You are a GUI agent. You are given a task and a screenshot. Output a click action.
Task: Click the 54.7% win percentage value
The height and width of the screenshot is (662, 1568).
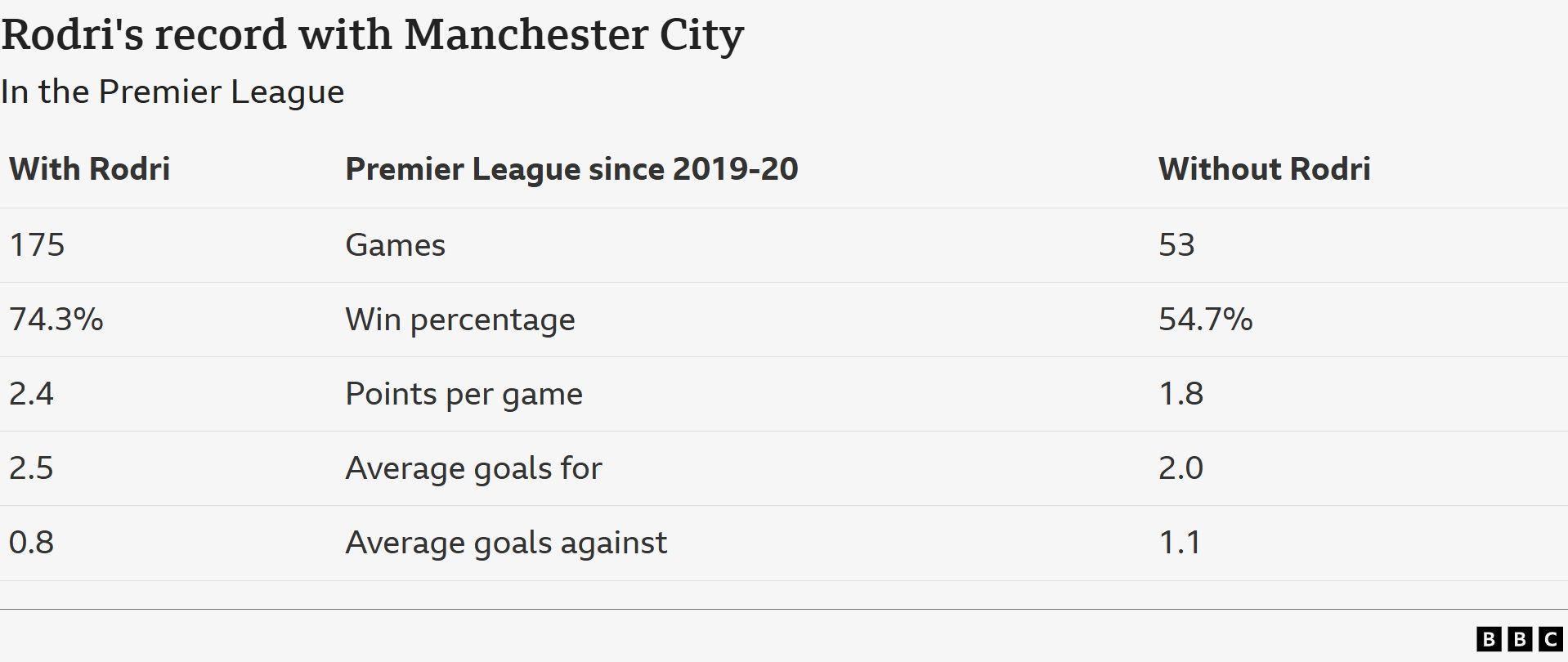point(1206,320)
